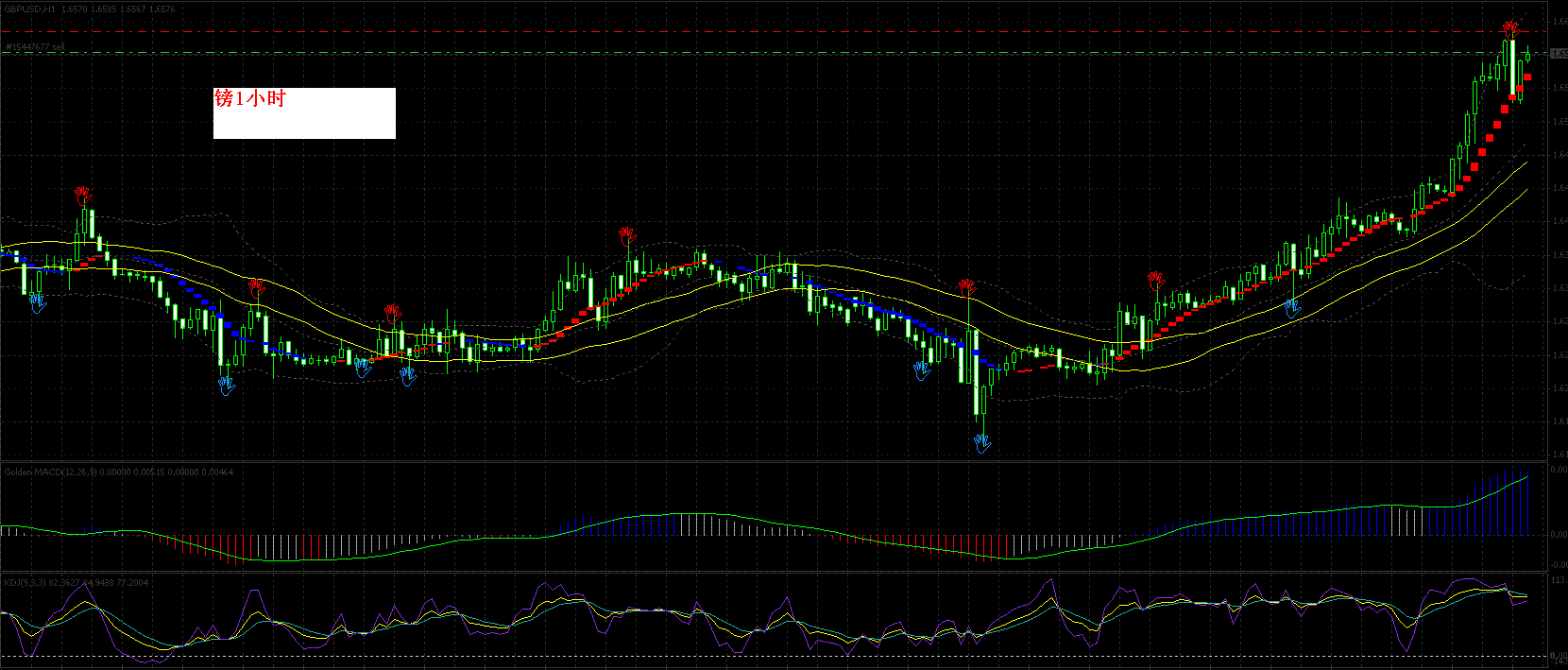Select the '#15447677 sell' order label

(35, 47)
